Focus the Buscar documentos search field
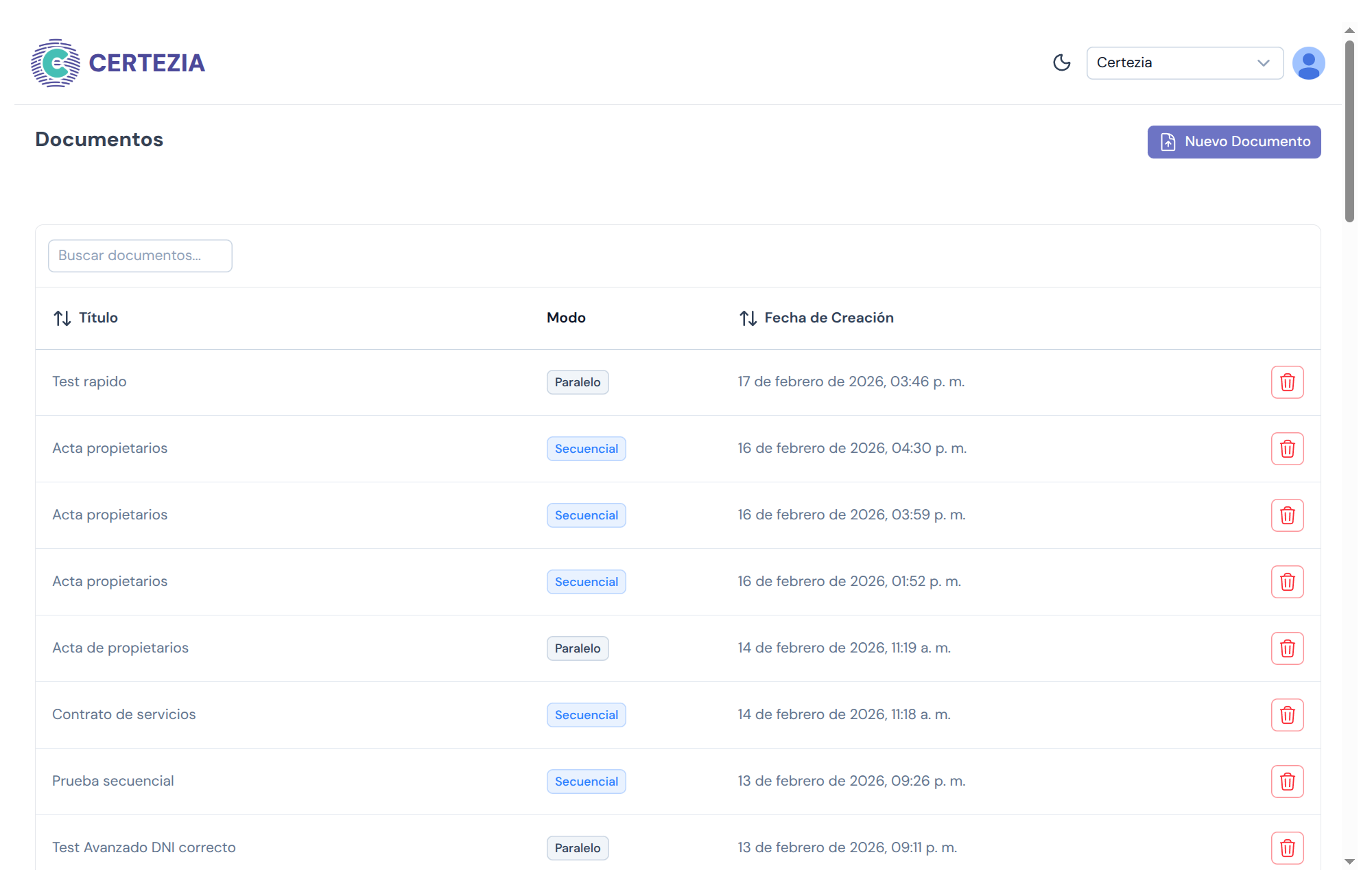The width and height of the screenshot is (1372, 892). click(x=140, y=256)
